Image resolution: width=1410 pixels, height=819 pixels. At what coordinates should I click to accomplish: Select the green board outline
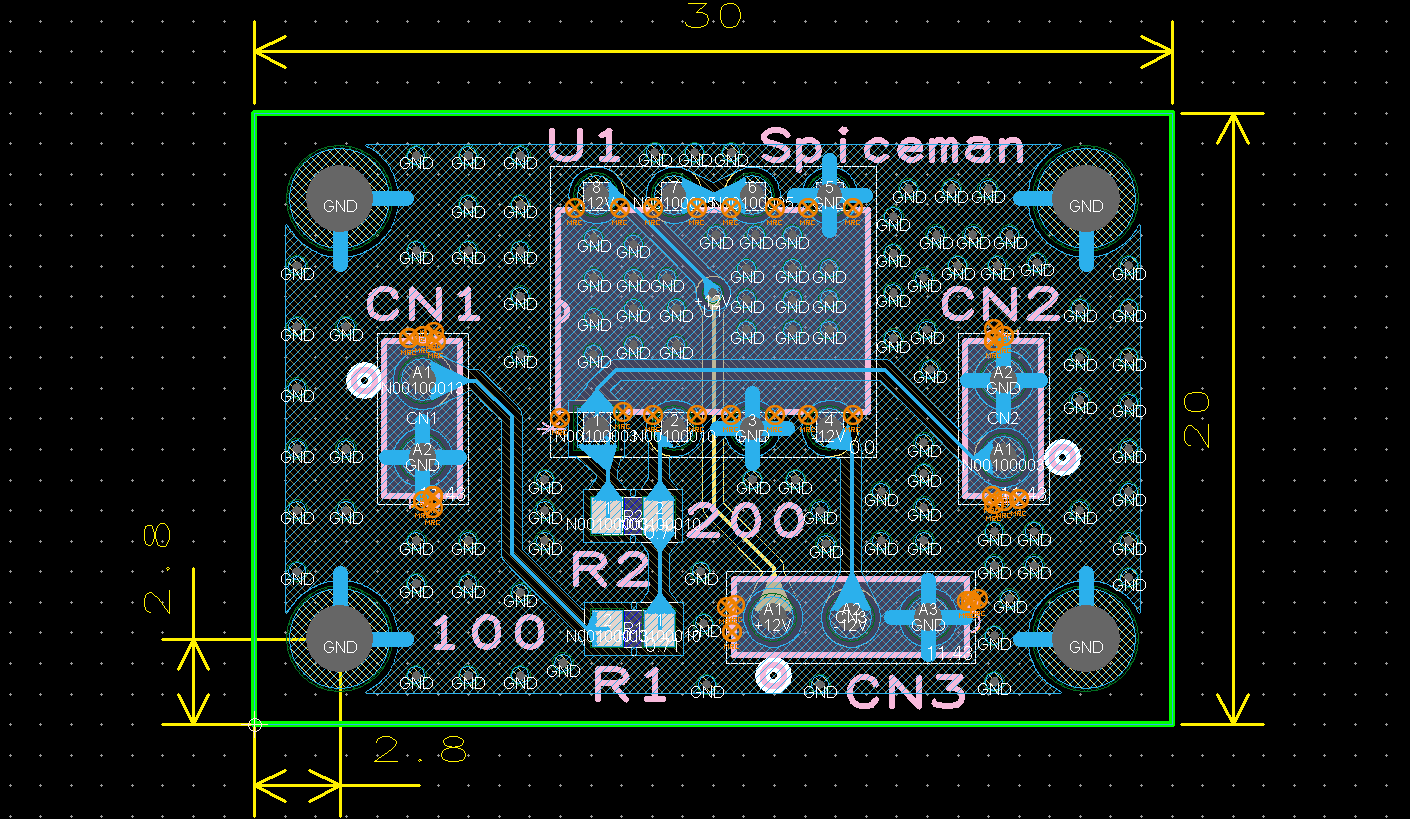coord(715,113)
